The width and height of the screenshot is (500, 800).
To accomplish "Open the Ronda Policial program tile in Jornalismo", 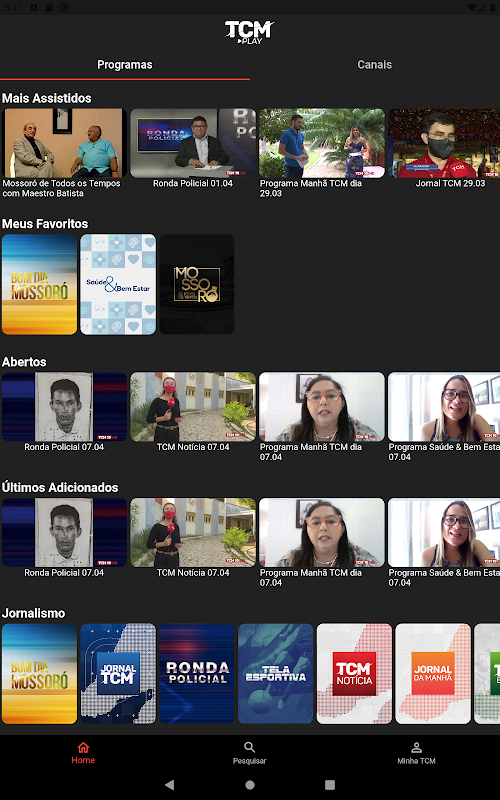I will 197,673.
